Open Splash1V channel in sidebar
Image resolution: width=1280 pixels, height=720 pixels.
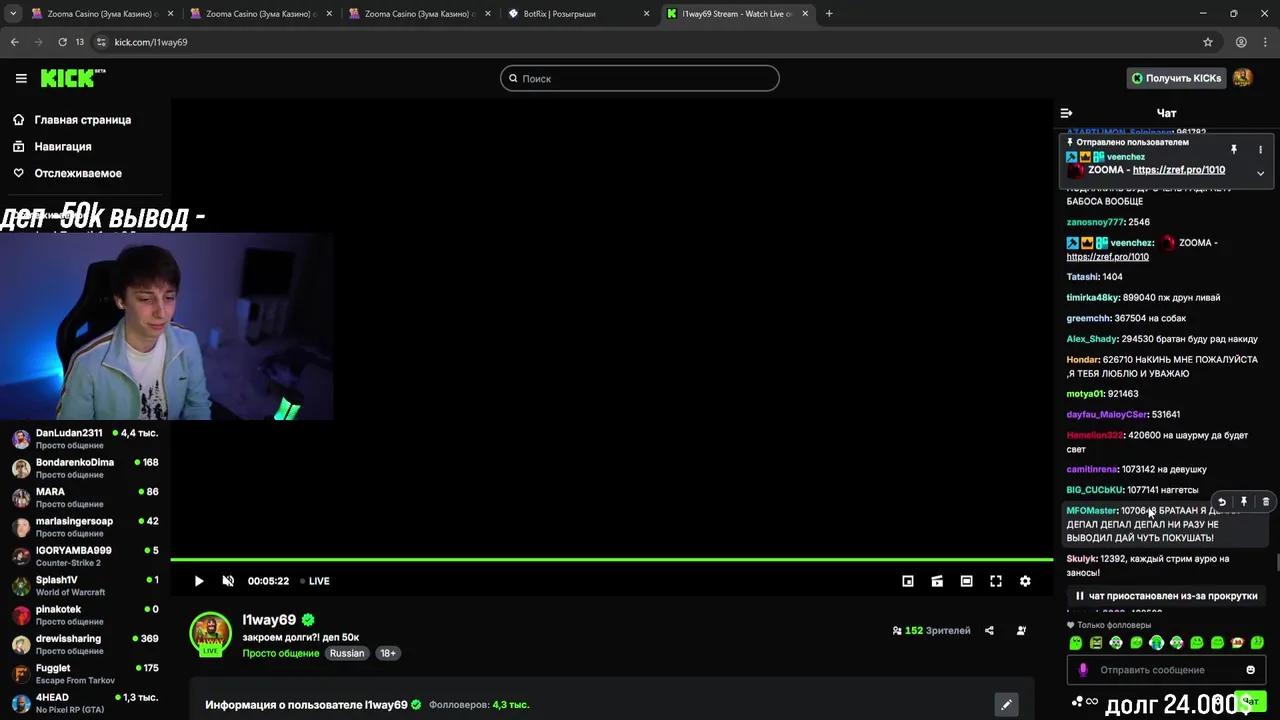(85, 585)
